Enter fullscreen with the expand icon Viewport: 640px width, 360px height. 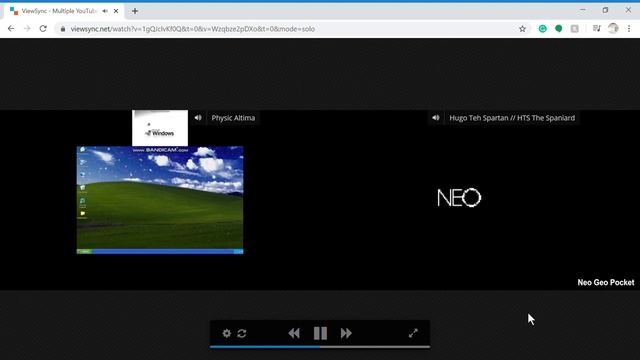pyautogui.click(x=413, y=333)
